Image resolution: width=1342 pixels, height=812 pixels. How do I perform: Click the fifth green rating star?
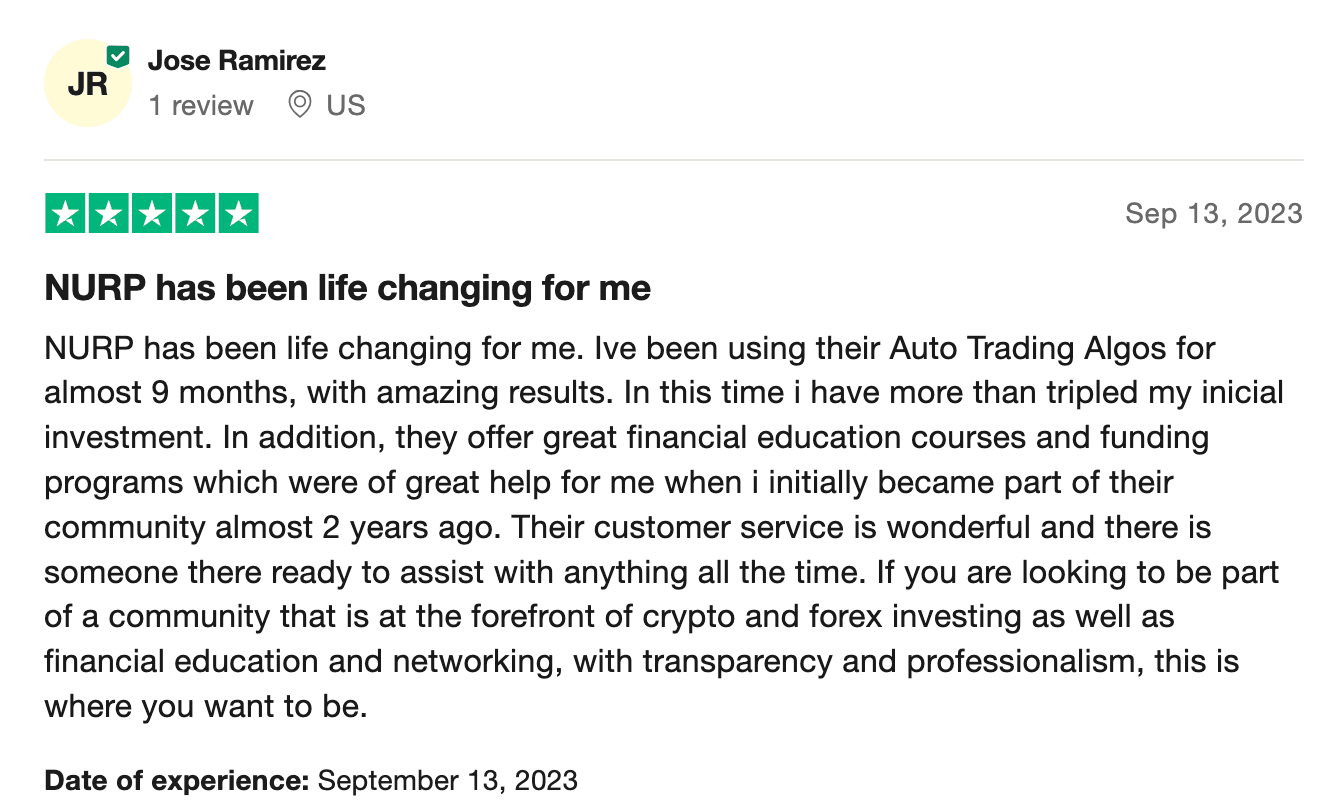click(238, 214)
